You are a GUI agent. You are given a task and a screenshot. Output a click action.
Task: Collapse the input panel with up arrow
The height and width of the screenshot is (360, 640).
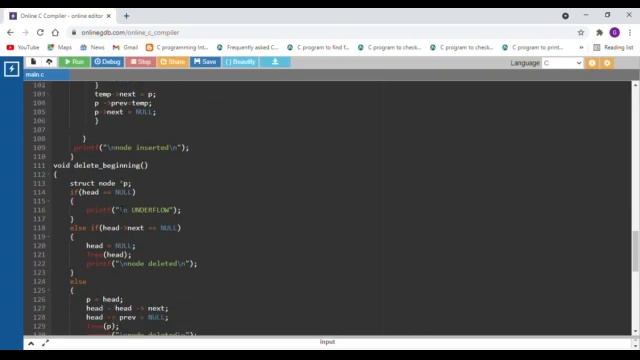click(31, 344)
